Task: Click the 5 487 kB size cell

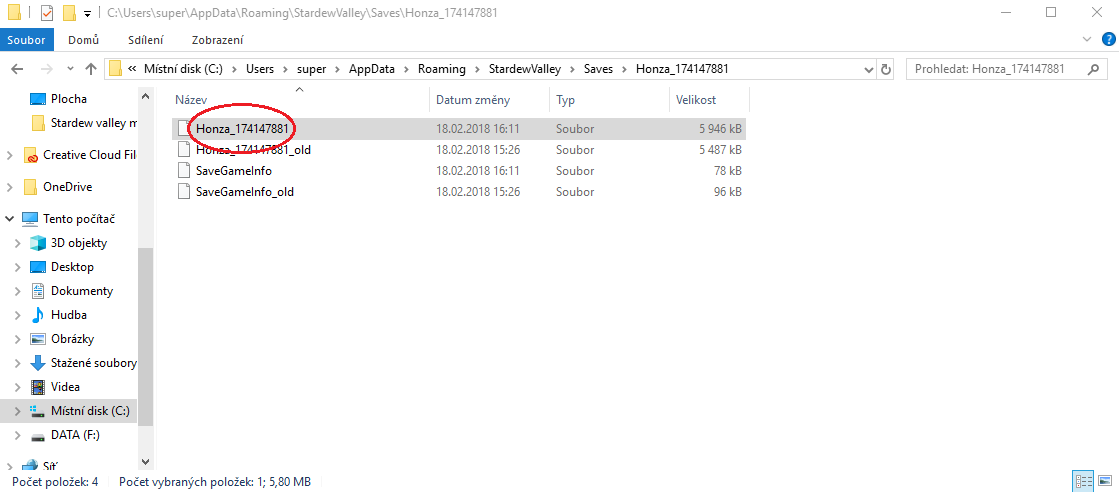Action: pyautogui.click(x=718, y=150)
